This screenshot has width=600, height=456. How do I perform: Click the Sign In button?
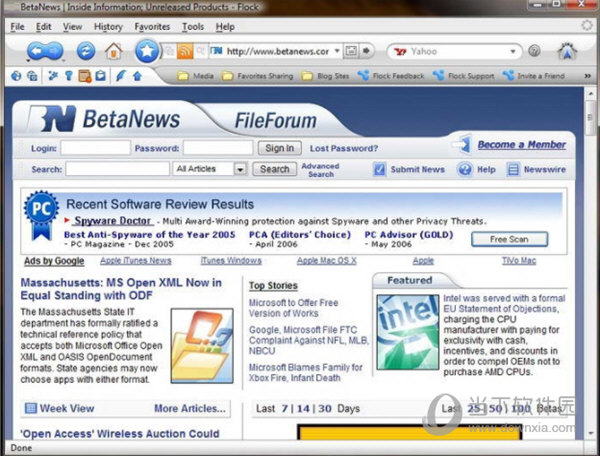pyautogui.click(x=279, y=148)
